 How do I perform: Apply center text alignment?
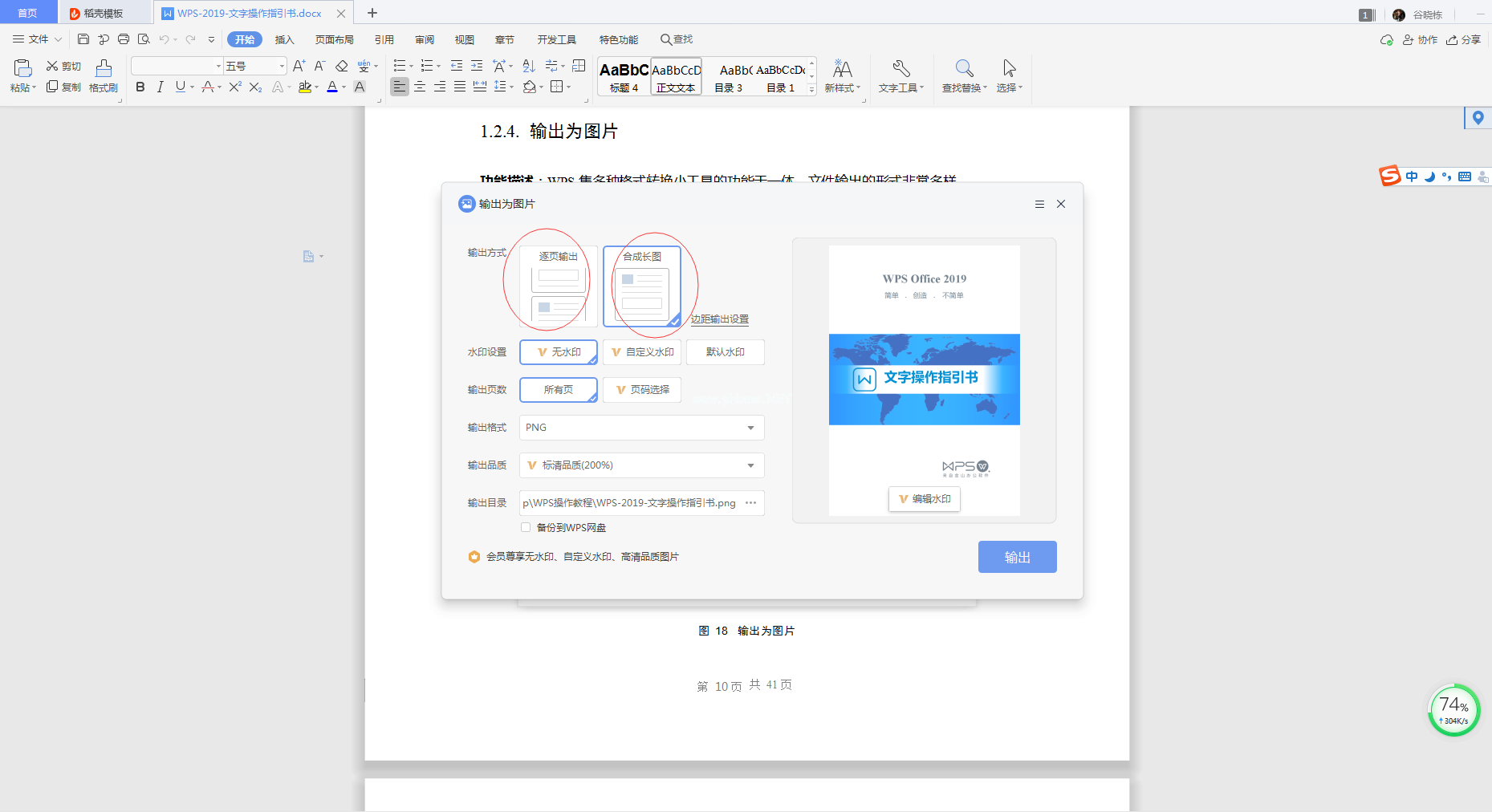(420, 87)
